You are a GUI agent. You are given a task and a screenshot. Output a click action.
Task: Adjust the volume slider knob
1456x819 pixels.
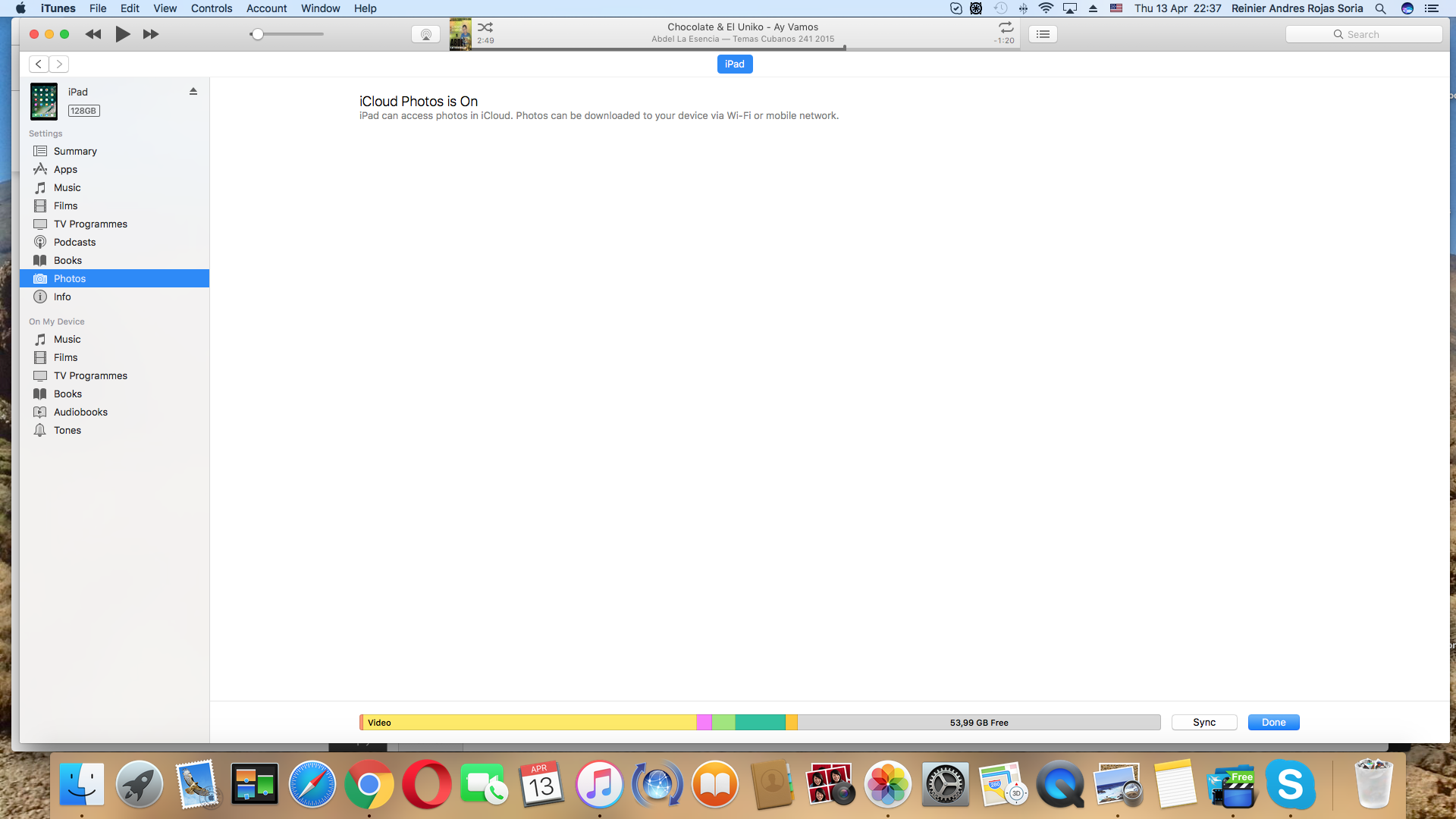[x=258, y=34]
